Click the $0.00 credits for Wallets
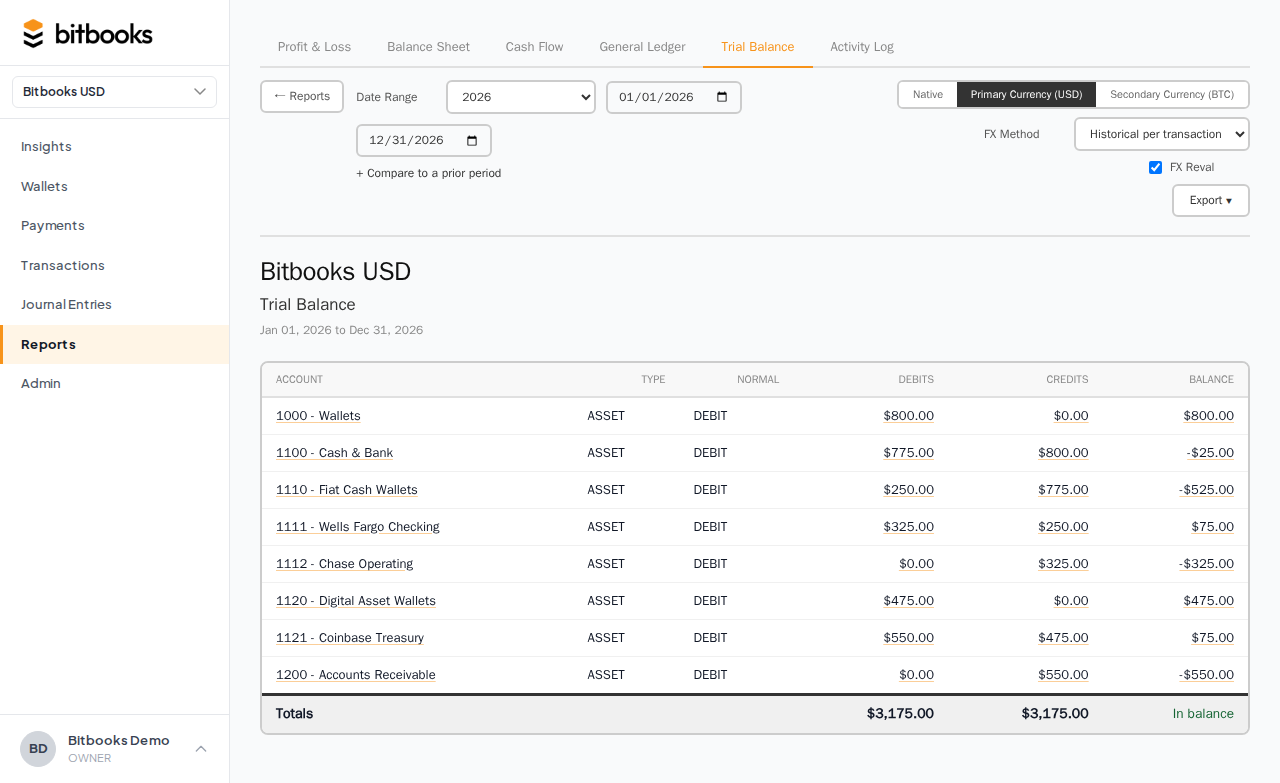Screen dimensions: 1280x783 tap(1071, 416)
